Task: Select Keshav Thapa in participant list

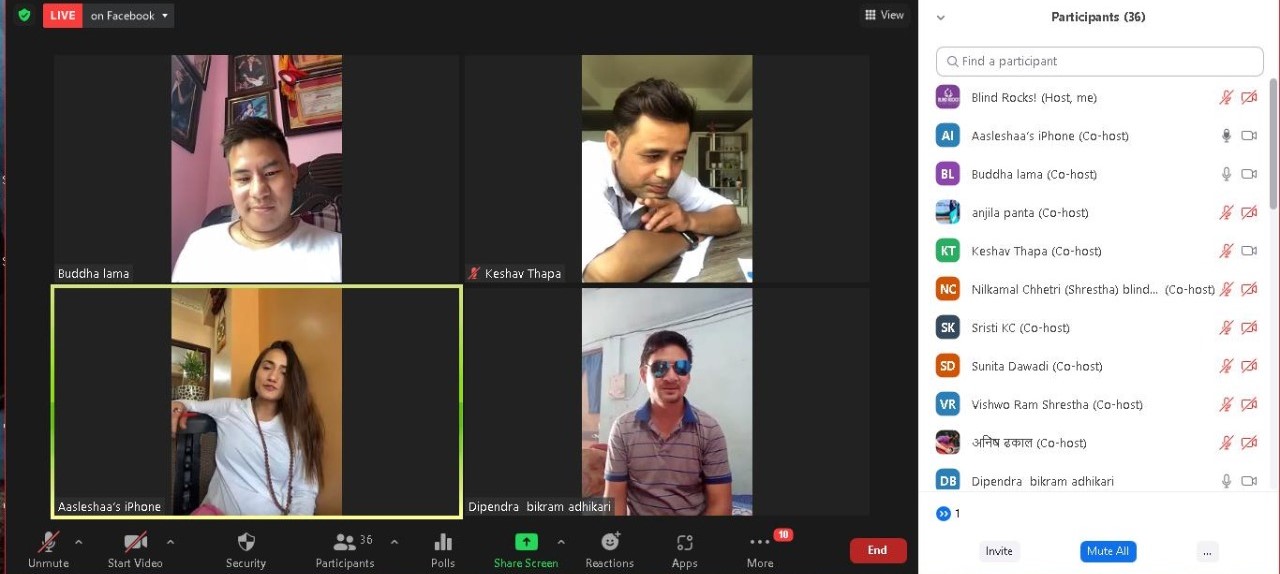Action: tap(1036, 251)
